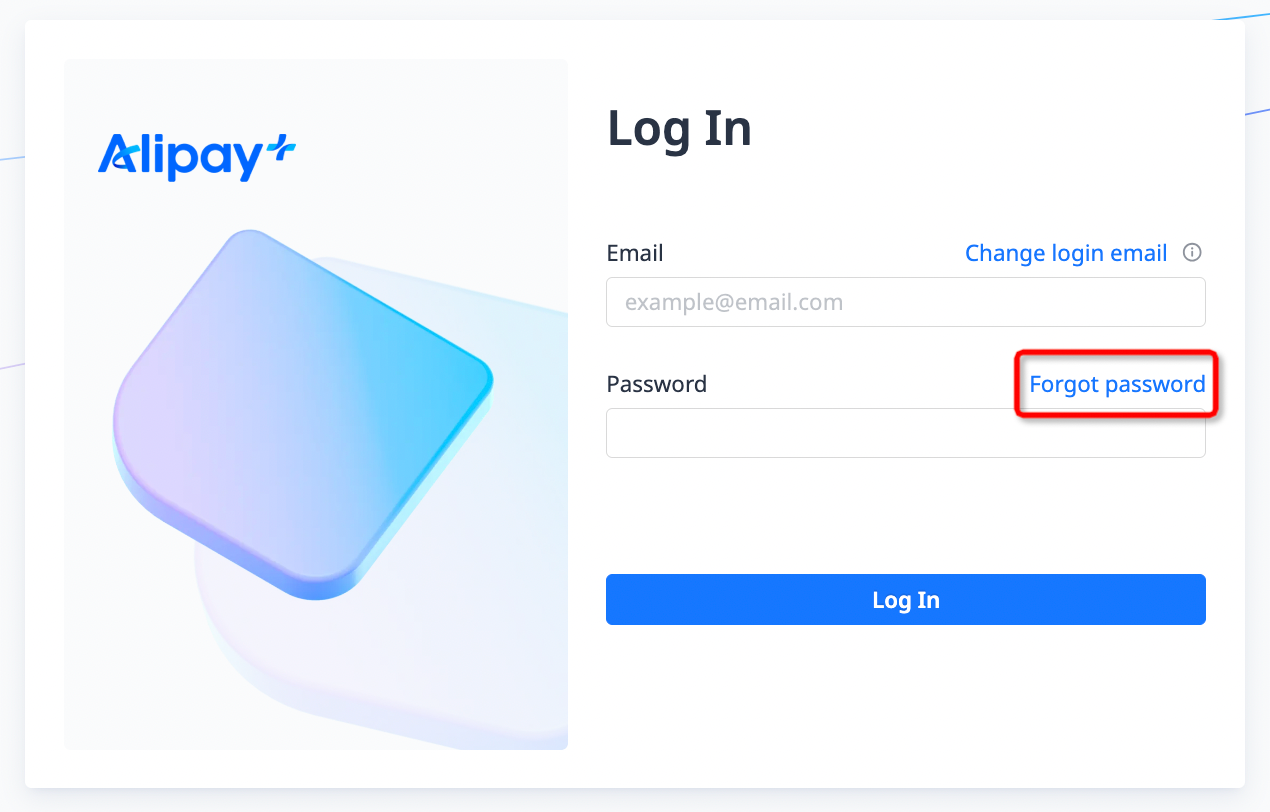
Task: Click the Forgot password link
Action: pyautogui.click(x=1116, y=384)
